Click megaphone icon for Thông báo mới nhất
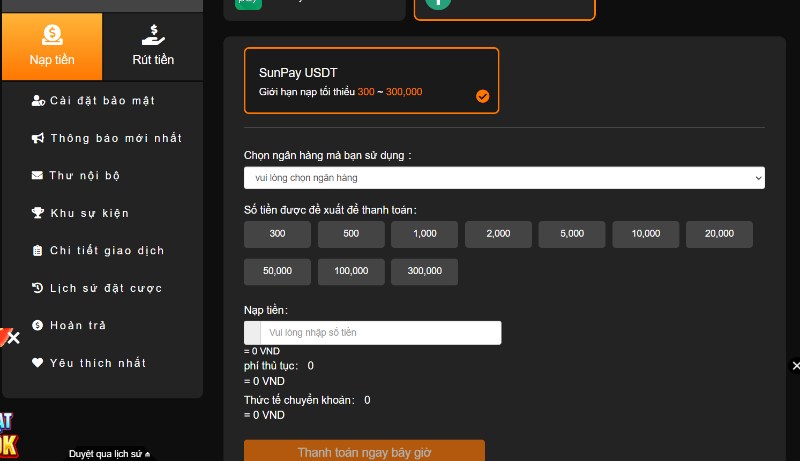Viewport: 800px width, 461px height. 38,138
